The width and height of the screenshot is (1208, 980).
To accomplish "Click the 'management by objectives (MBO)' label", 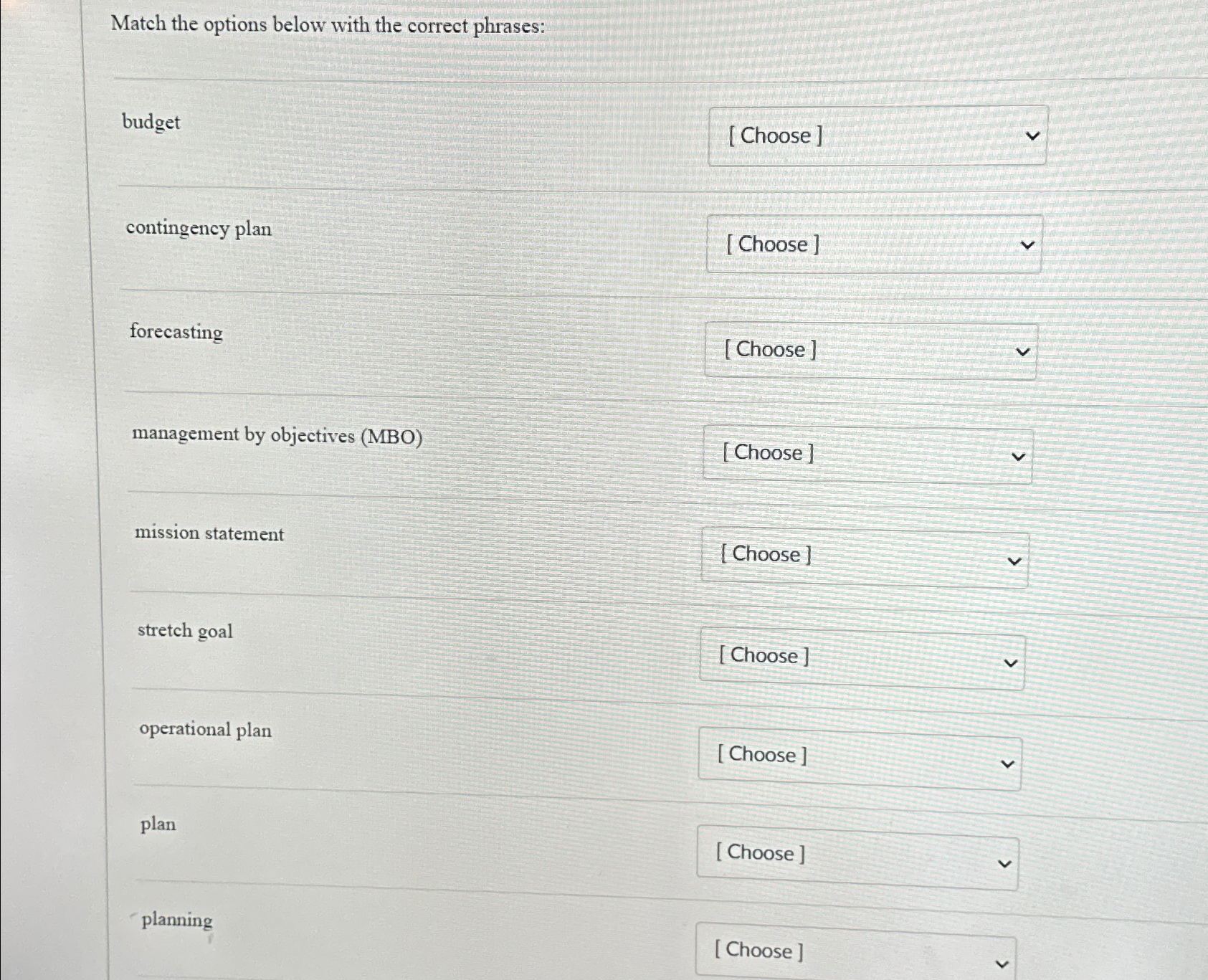I will click(x=277, y=435).
